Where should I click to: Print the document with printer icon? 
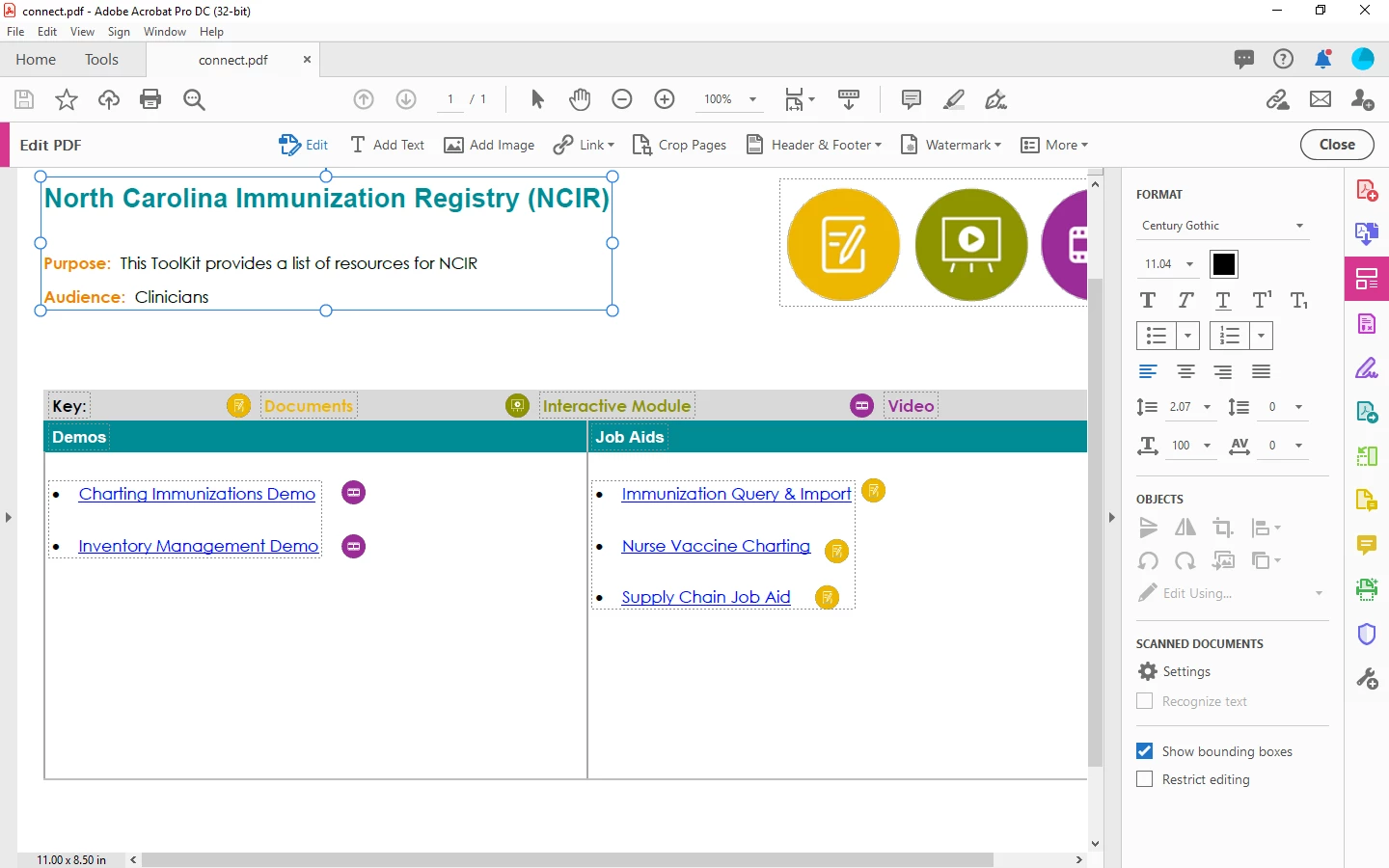click(x=150, y=99)
